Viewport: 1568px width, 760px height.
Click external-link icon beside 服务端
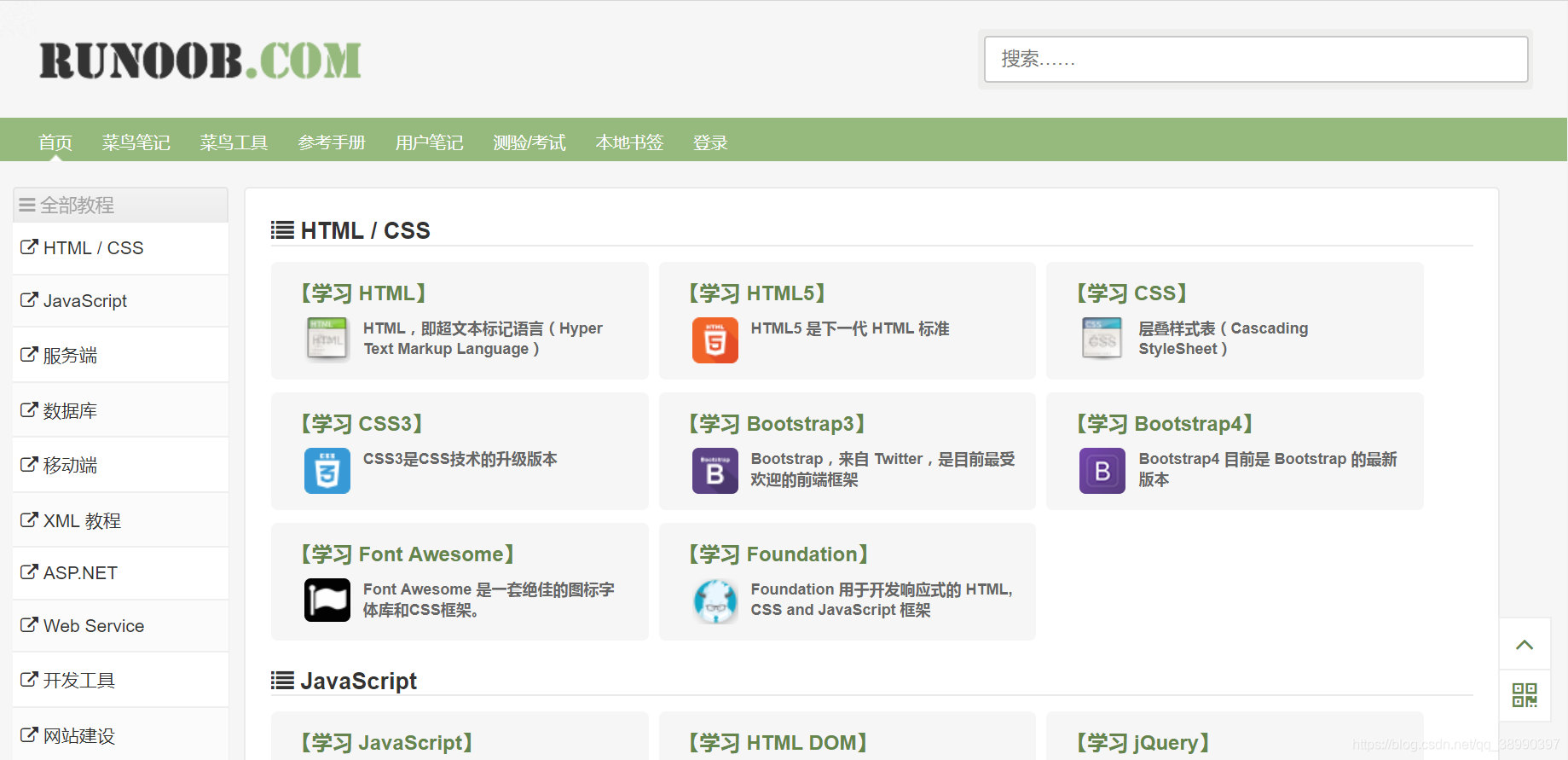pos(29,354)
